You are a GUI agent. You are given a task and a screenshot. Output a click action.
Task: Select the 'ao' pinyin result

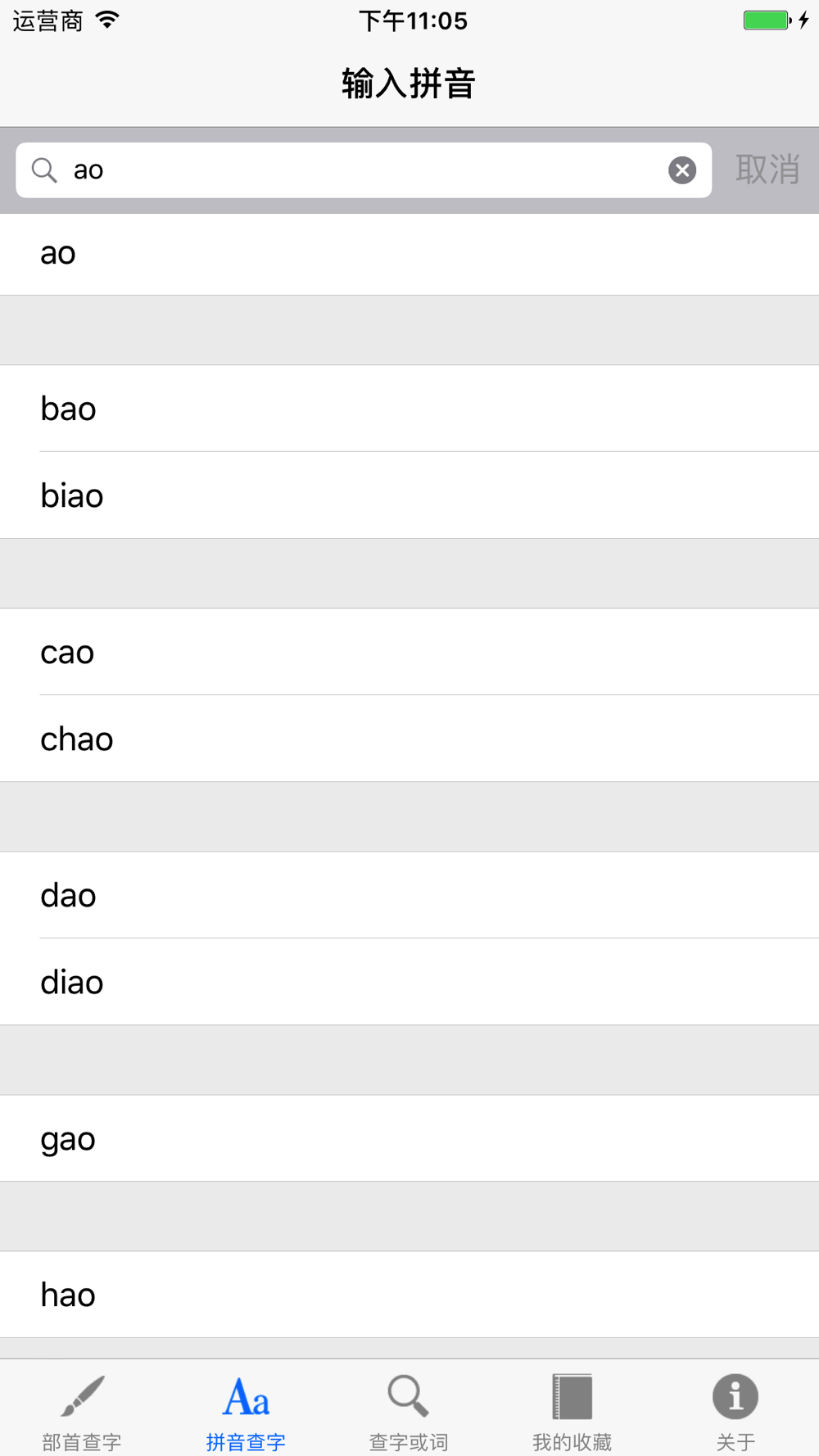pos(409,254)
